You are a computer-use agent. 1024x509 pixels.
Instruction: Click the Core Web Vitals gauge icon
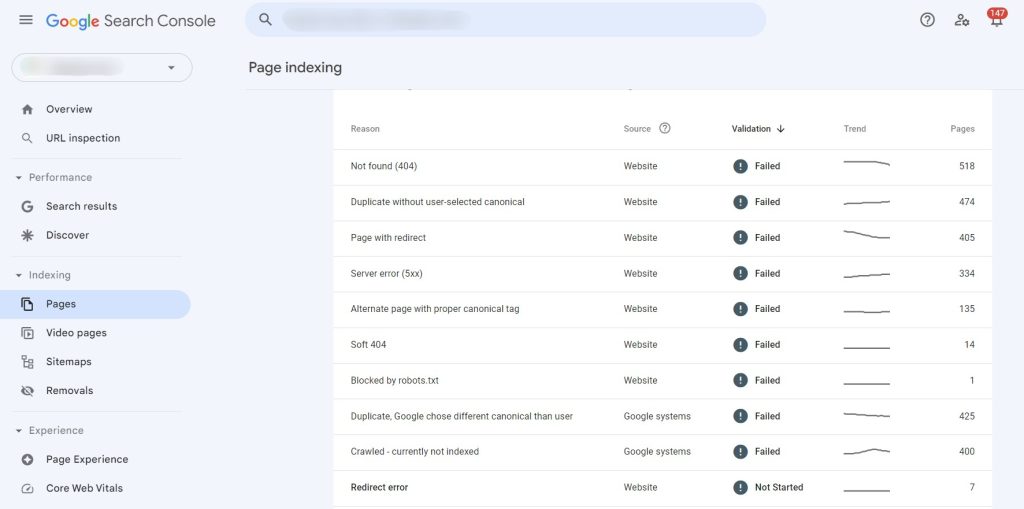[x=27, y=488]
